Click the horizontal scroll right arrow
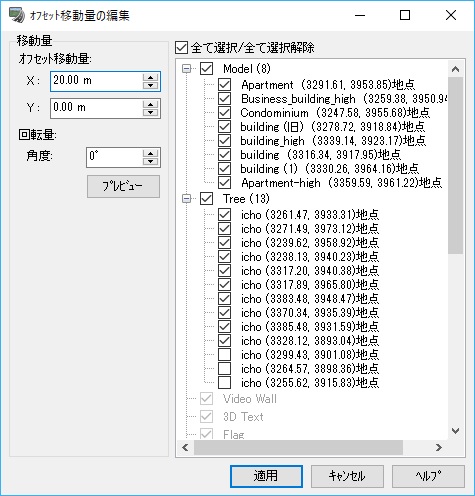The width and height of the screenshot is (475, 496). [x=439, y=447]
